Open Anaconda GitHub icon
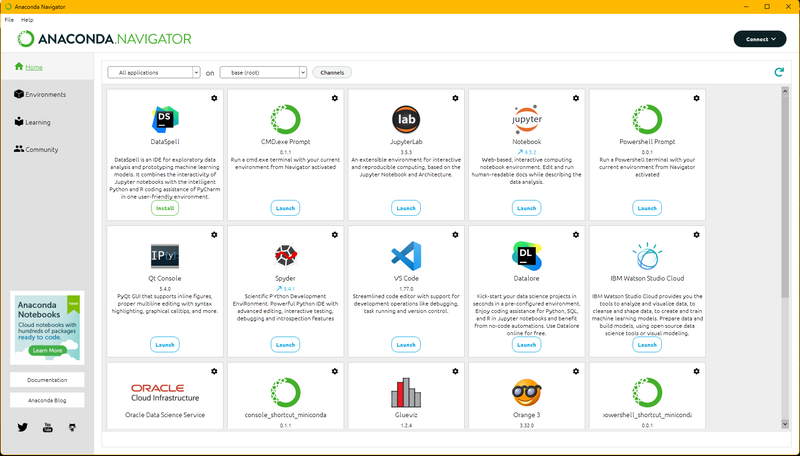 pyautogui.click(x=72, y=427)
